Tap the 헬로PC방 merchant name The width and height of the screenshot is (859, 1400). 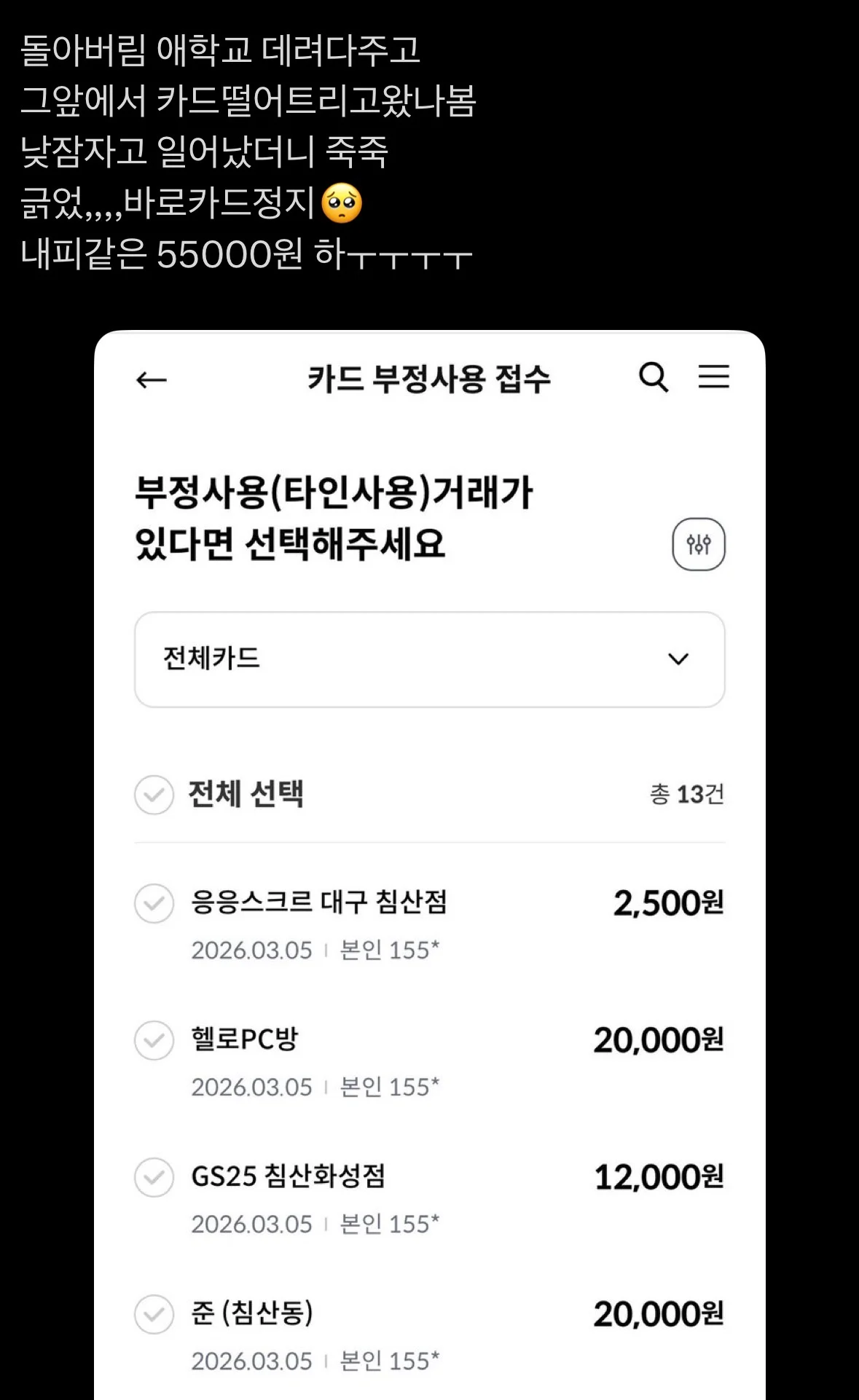[x=245, y=1039]
